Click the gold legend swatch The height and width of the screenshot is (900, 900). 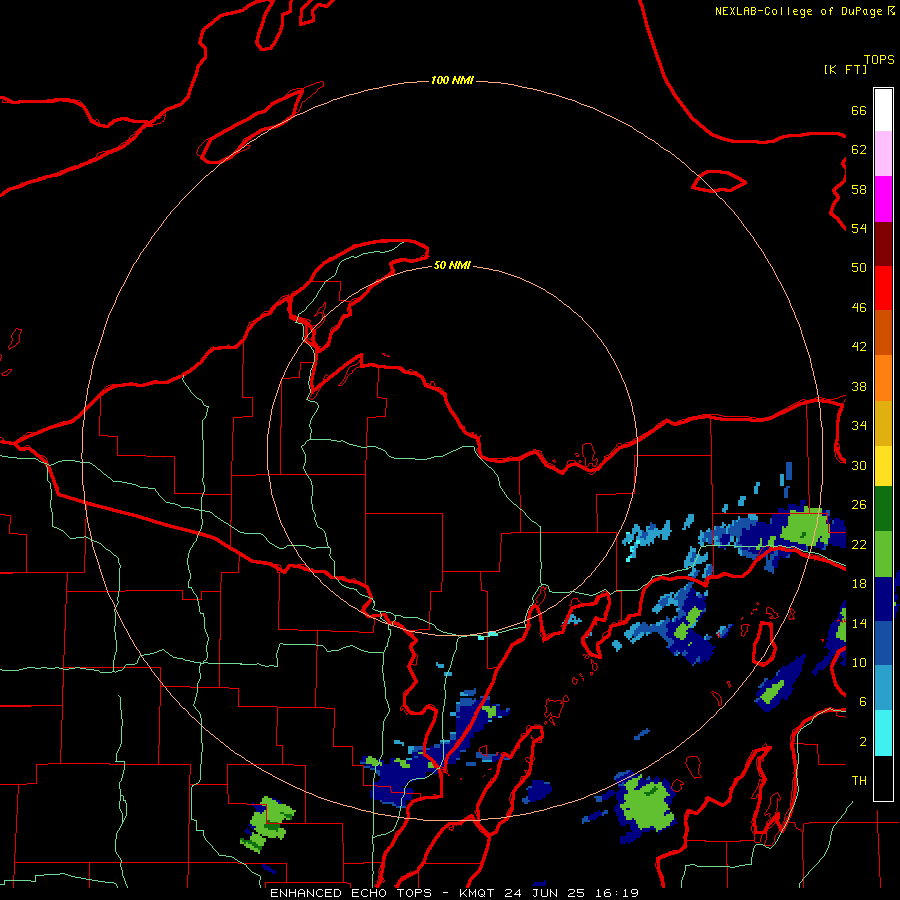pyautogui.click(x=883, y=423)
